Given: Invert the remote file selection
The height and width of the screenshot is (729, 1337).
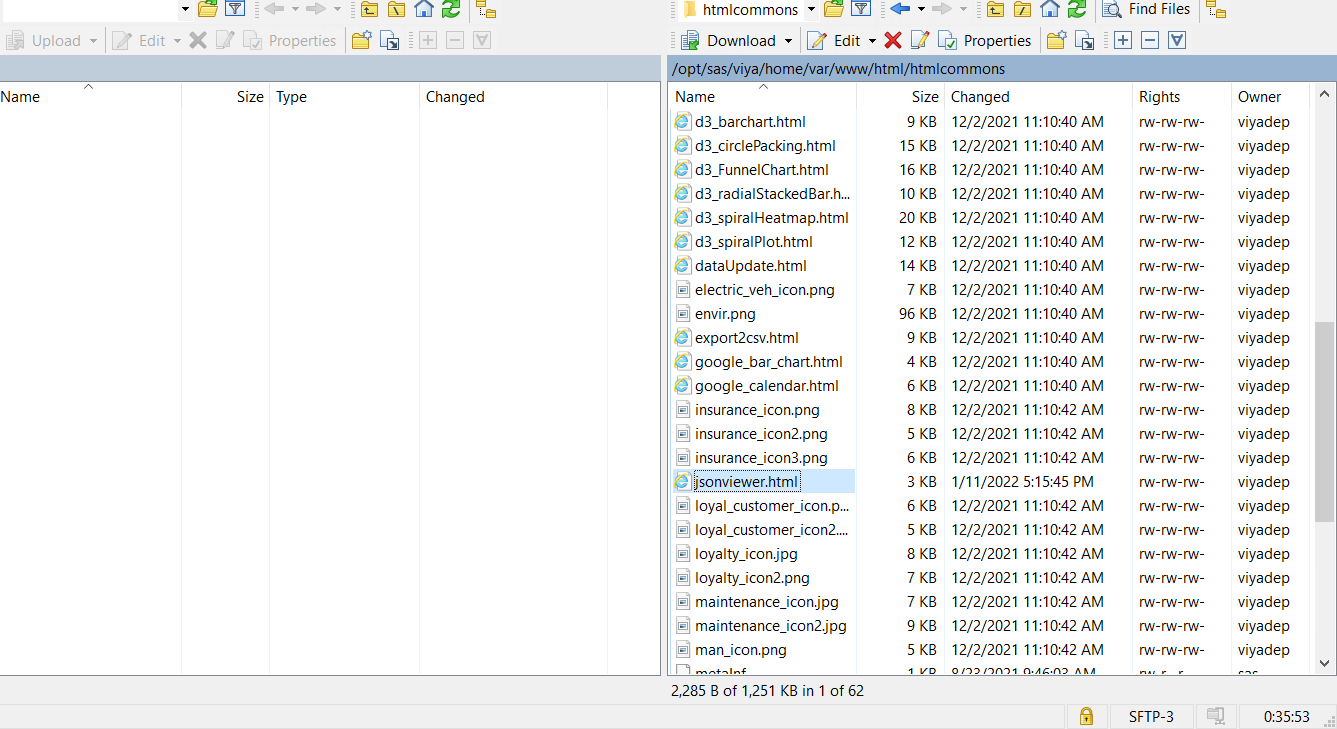Looking at the screenshot, I should 1174,40.
